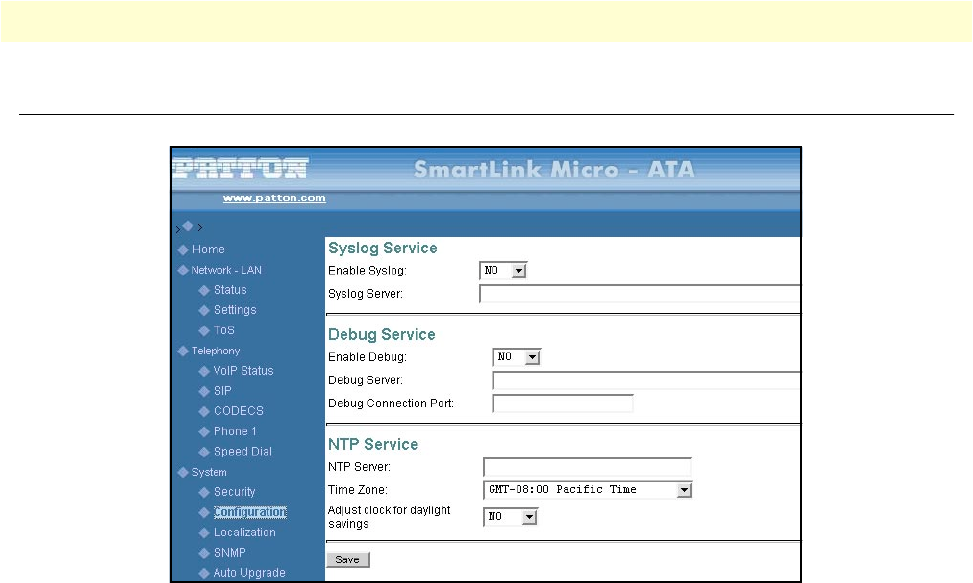973x583 pixels.
Task: Visit the www.patton.com link
Action: [274, 198]
